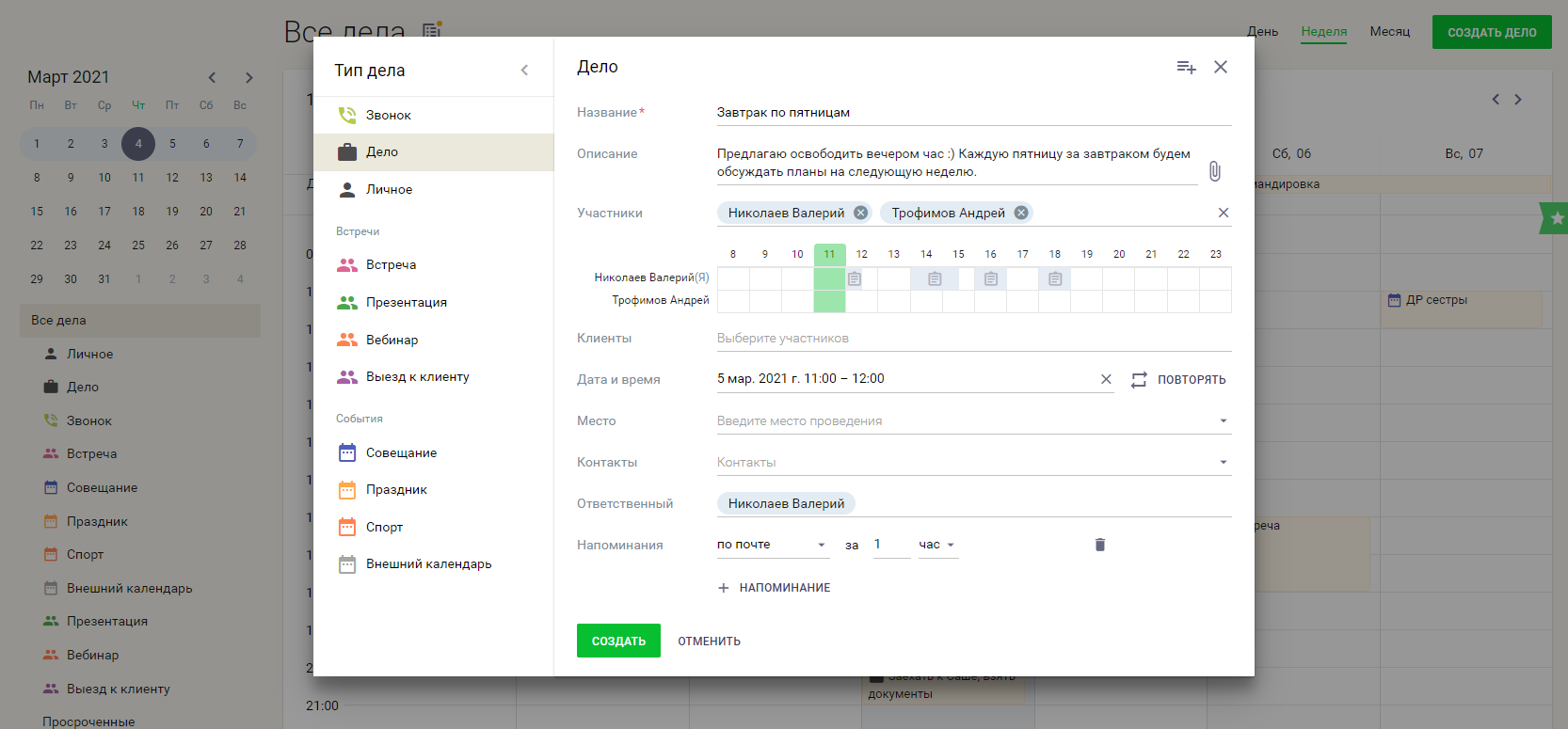Viewport: 1568px width, 729px height.
Task: Open reminder unit dropdown час
Action: 938,545
